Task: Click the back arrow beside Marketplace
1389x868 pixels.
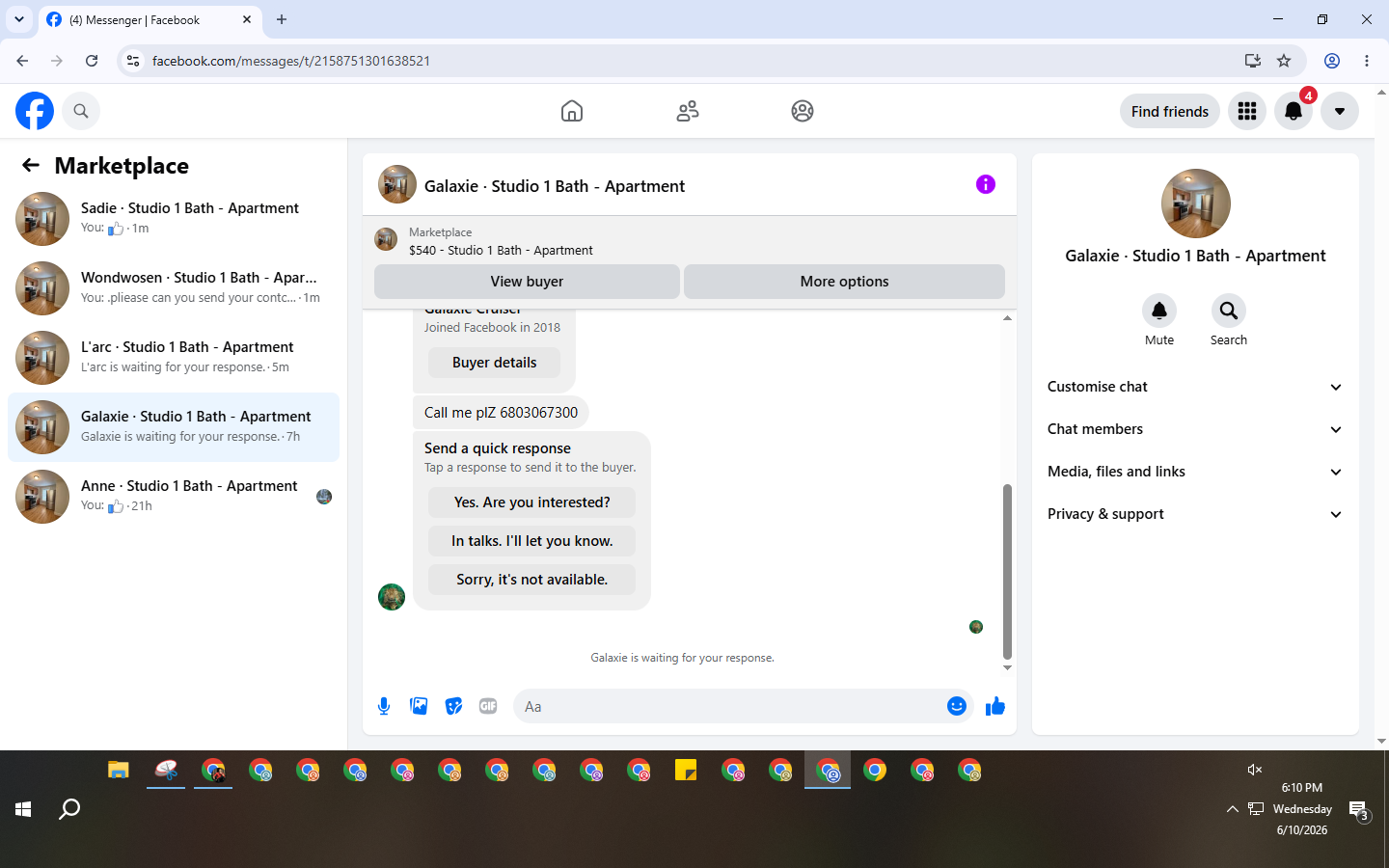Action: pyautogui.click(x=31, y=166)
